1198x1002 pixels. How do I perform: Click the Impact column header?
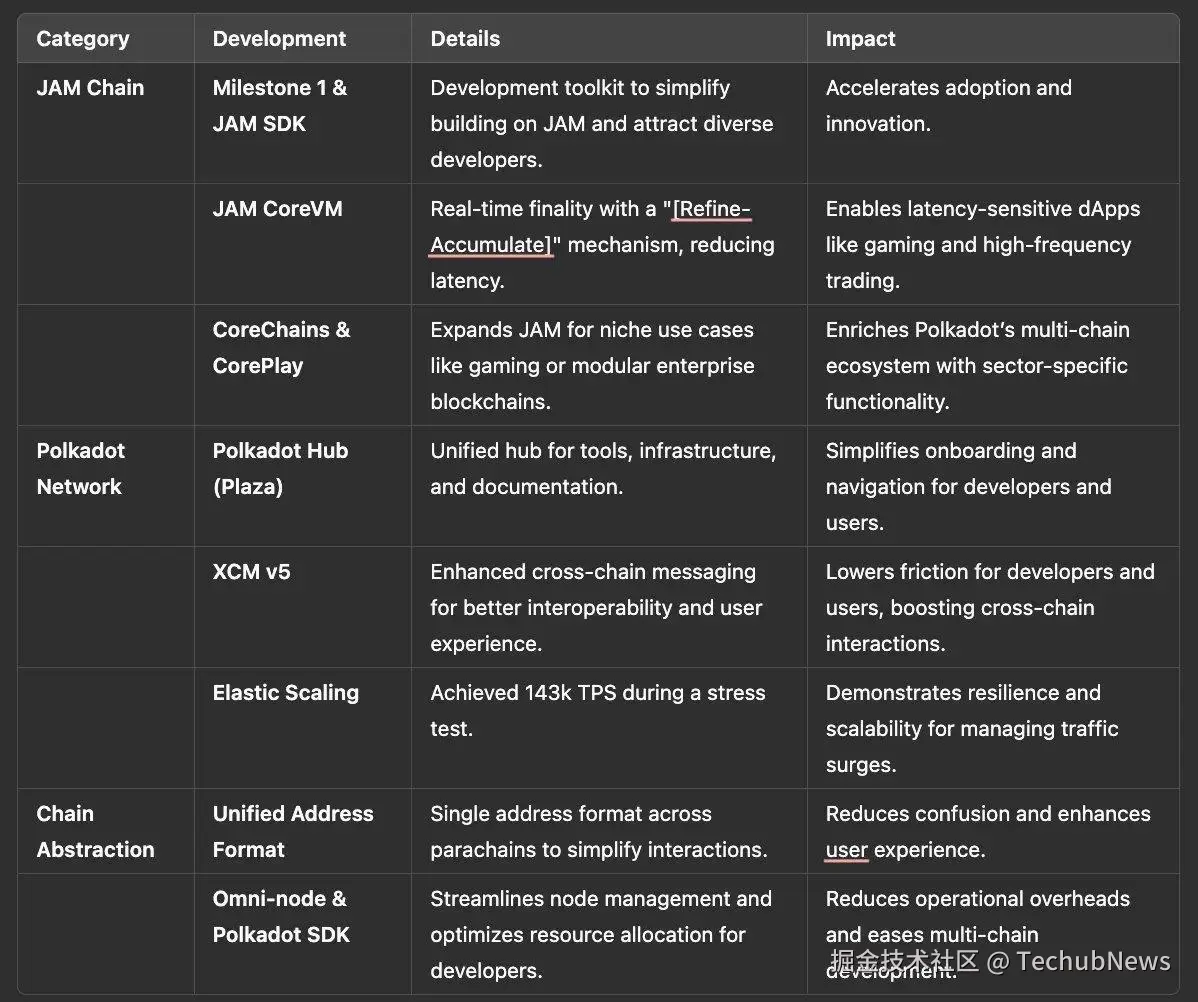coord(860,39)
